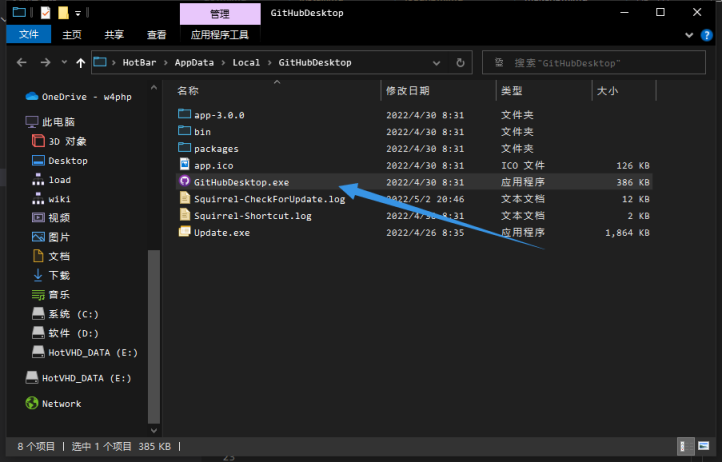The width and height of the screenshot is (722, 462).
Task: Open 系统 (C:) drive
Action: coord(65,314)
